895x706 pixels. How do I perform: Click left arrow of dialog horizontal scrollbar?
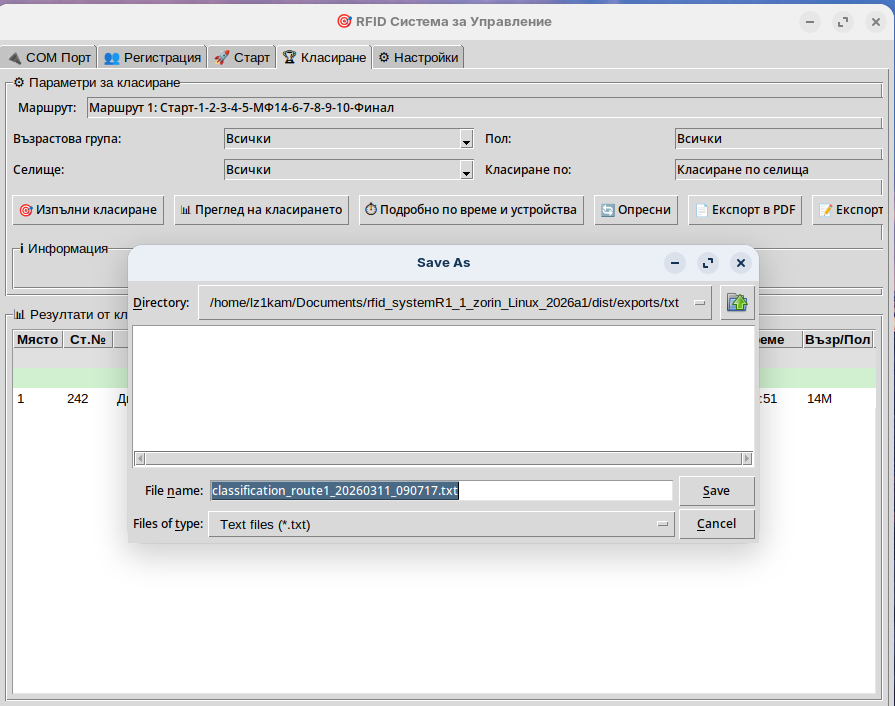140,459
